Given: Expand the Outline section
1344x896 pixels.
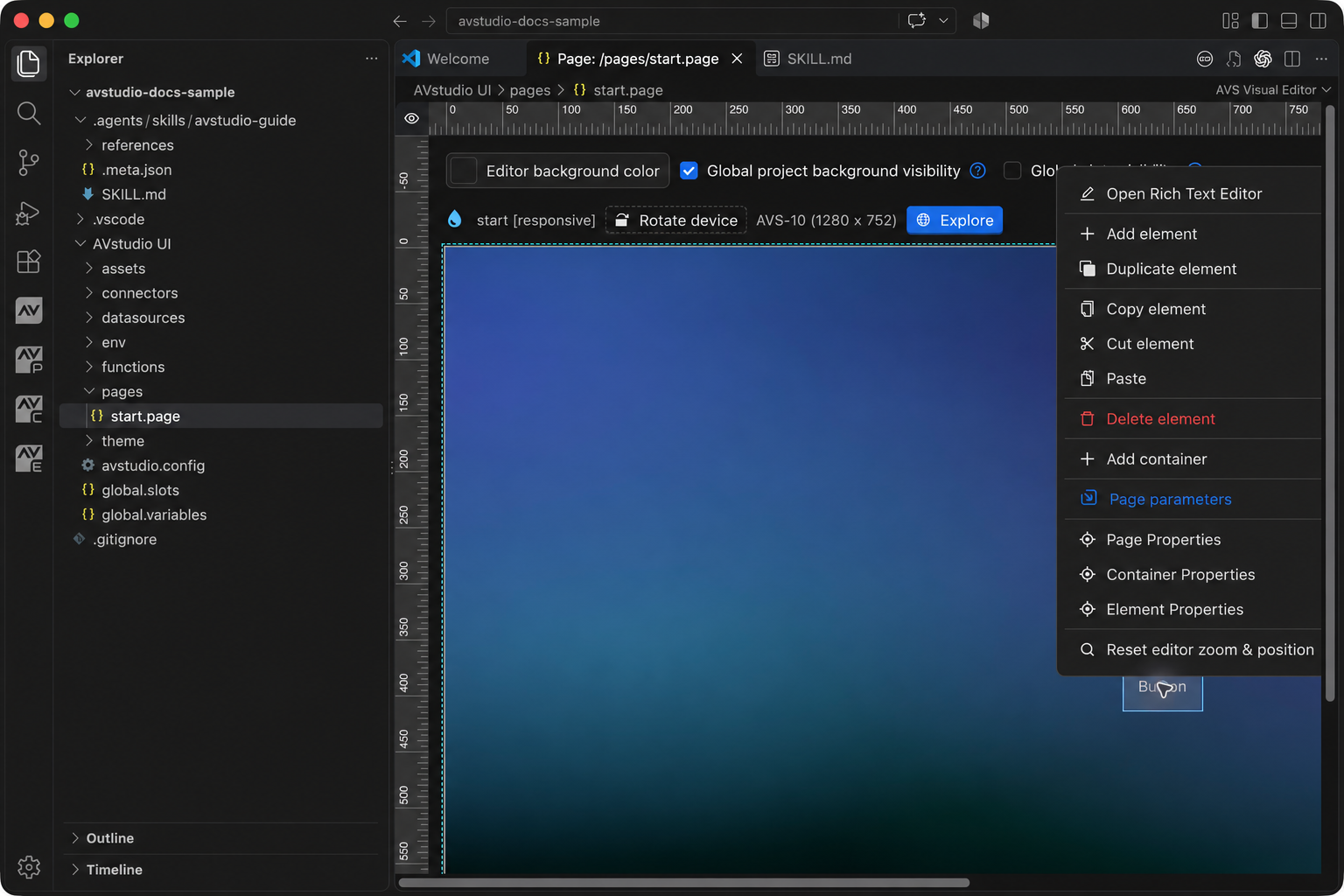Looking at the screenshot, I should (x=220, y=838).
